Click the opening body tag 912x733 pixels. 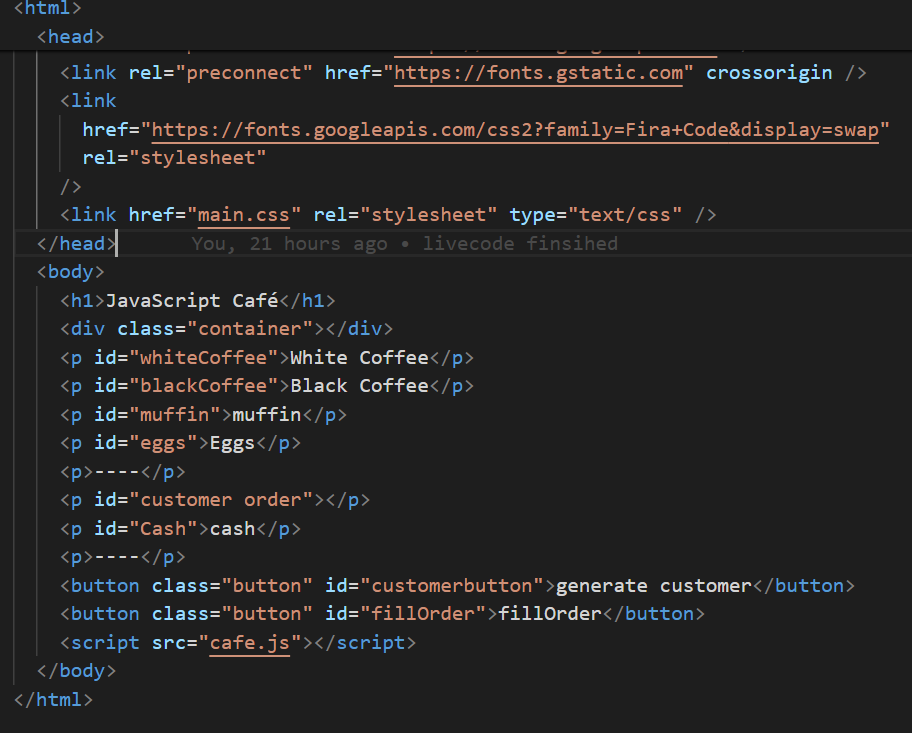(x=70, y=272)
